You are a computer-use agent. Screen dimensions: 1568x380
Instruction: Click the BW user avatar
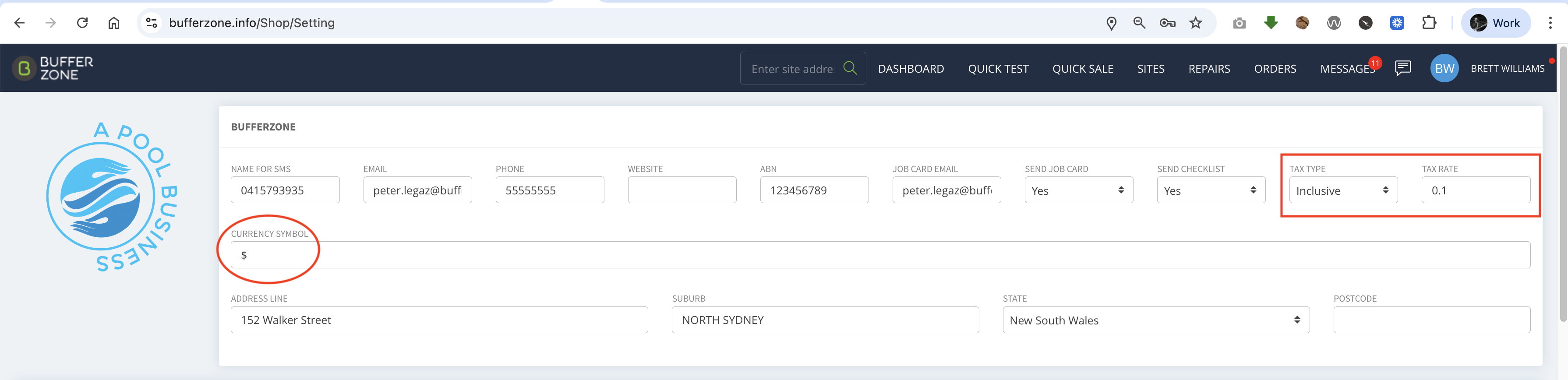pos(1444,68)
